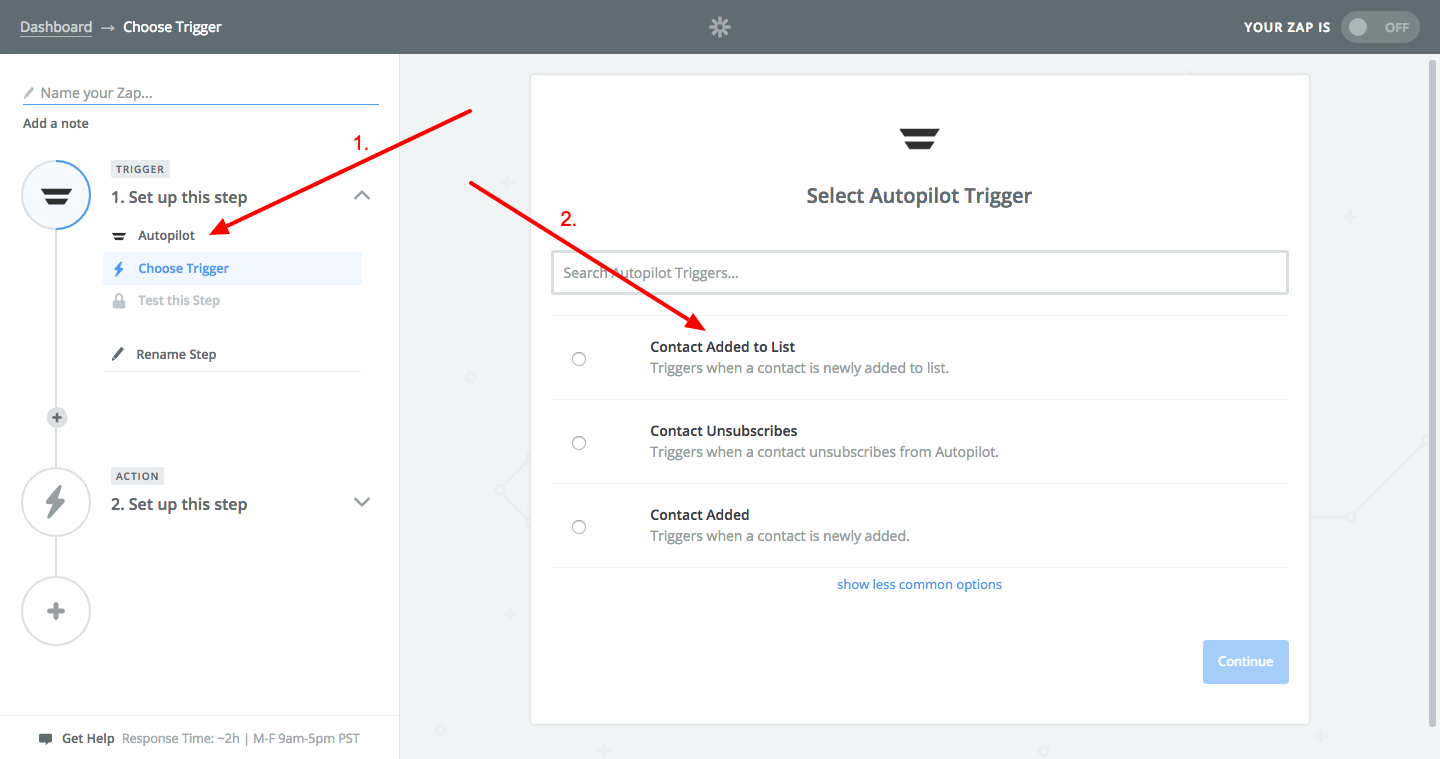Click the large plus circle to add step
Image resolution: width=1440 pixels, height=759 pixels.
coord(56,610)
